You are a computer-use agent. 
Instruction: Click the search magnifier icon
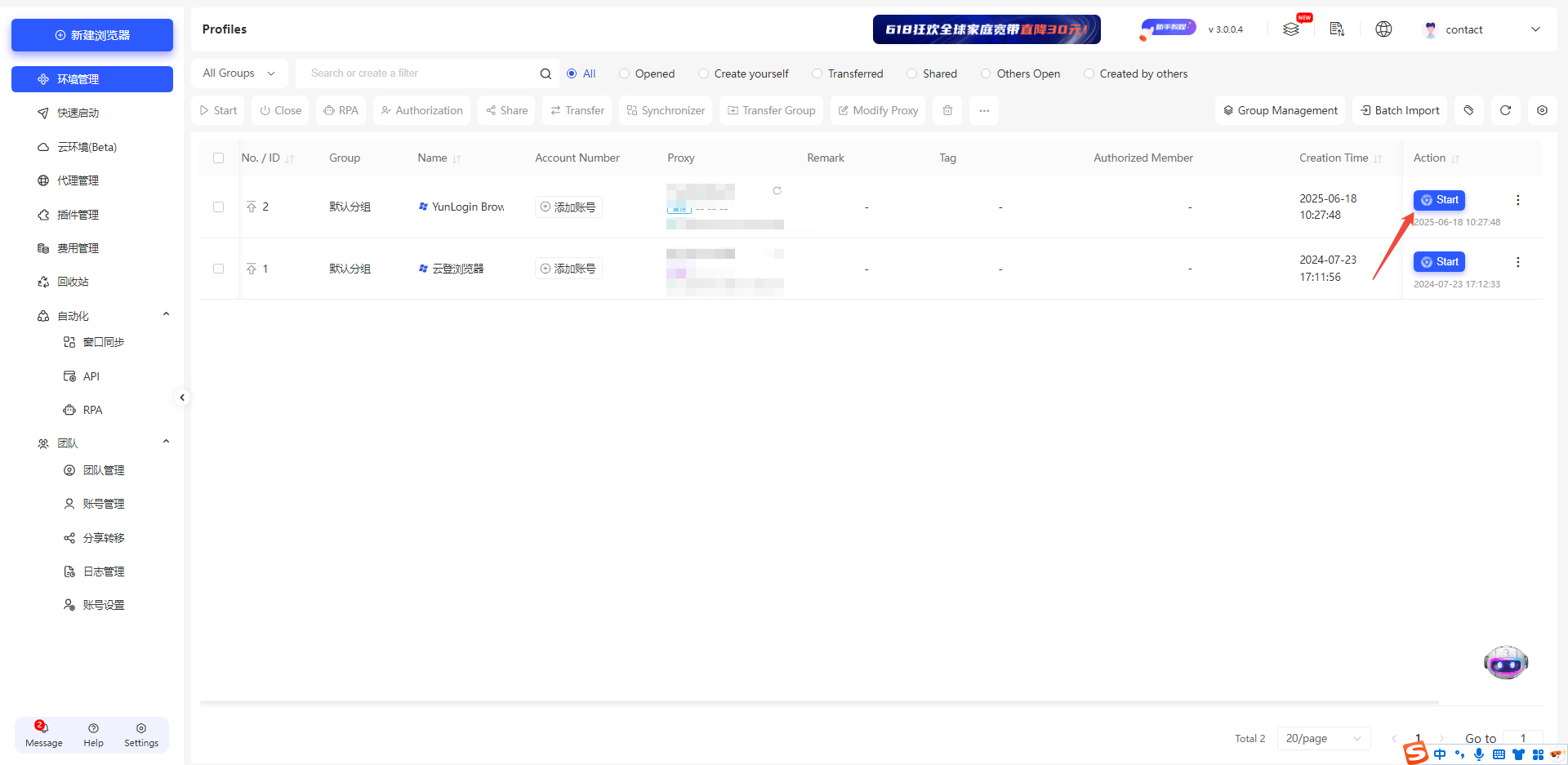click(546, 73)
